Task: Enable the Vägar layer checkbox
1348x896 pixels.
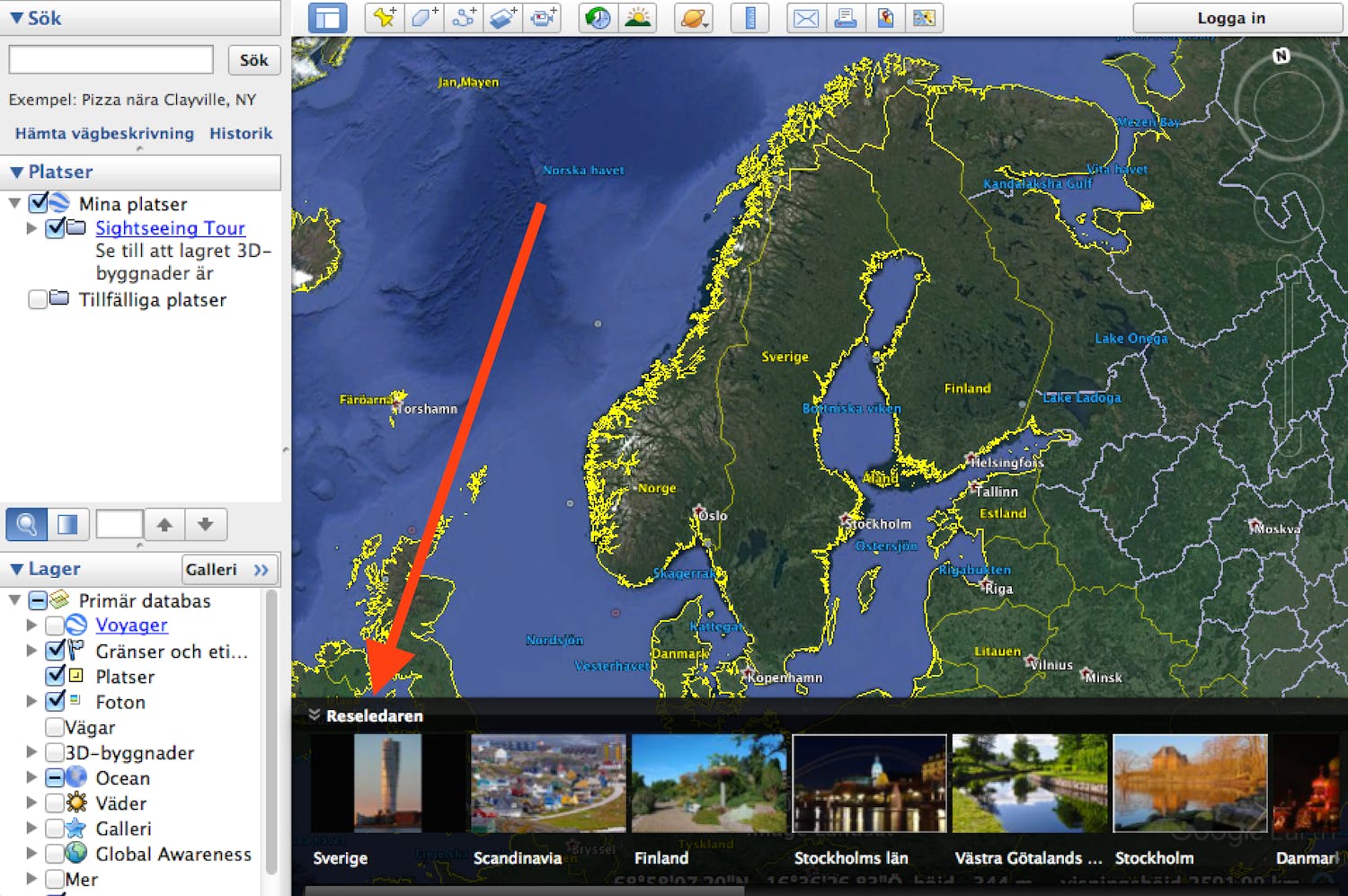Action: coord(55,727)
